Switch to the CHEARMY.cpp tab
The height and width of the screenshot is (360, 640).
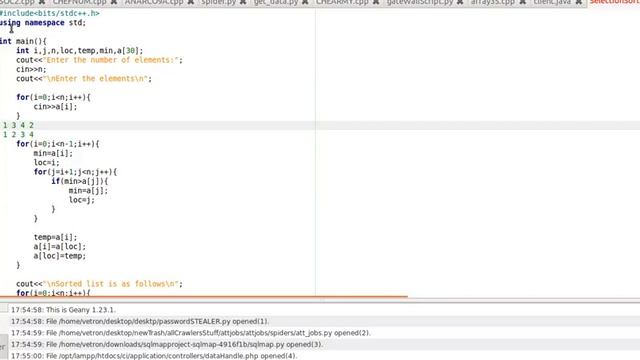[x=342, y=2]
